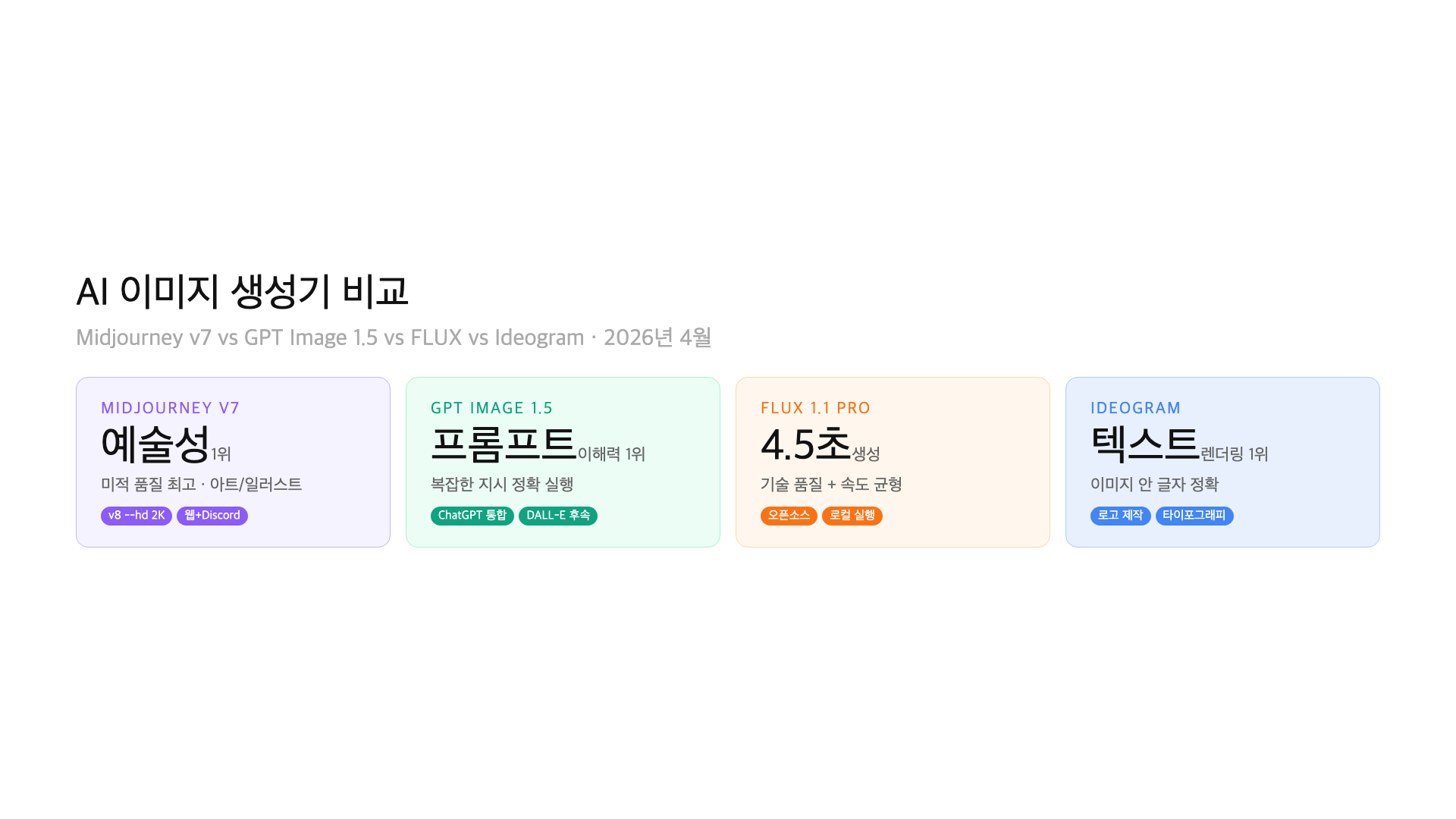
Task: Select the '타이포그래피' blue tag
Action: point(1194,516)
